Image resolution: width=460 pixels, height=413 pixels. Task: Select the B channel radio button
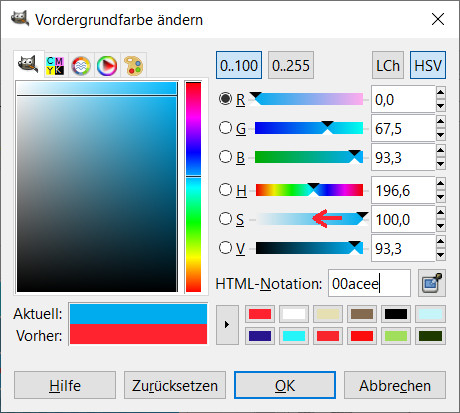click(x=226, y=157)
